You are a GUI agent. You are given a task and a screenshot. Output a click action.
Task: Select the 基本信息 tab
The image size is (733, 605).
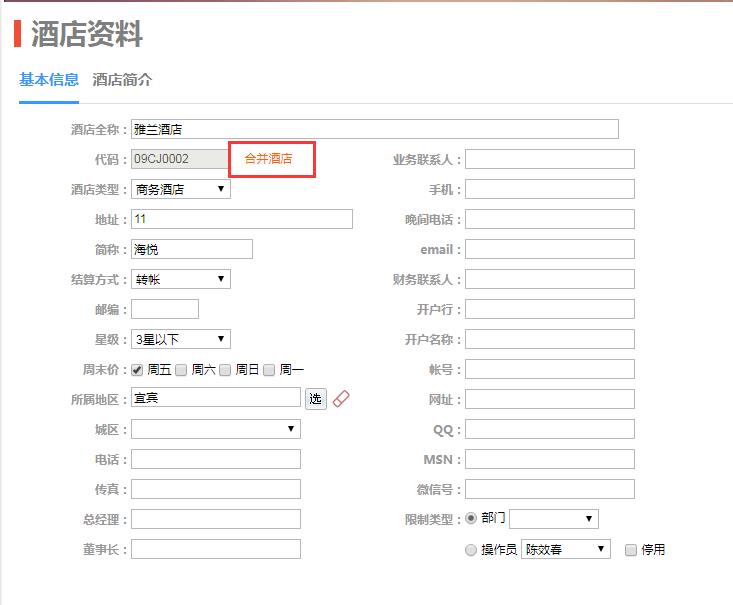(49, 80)
